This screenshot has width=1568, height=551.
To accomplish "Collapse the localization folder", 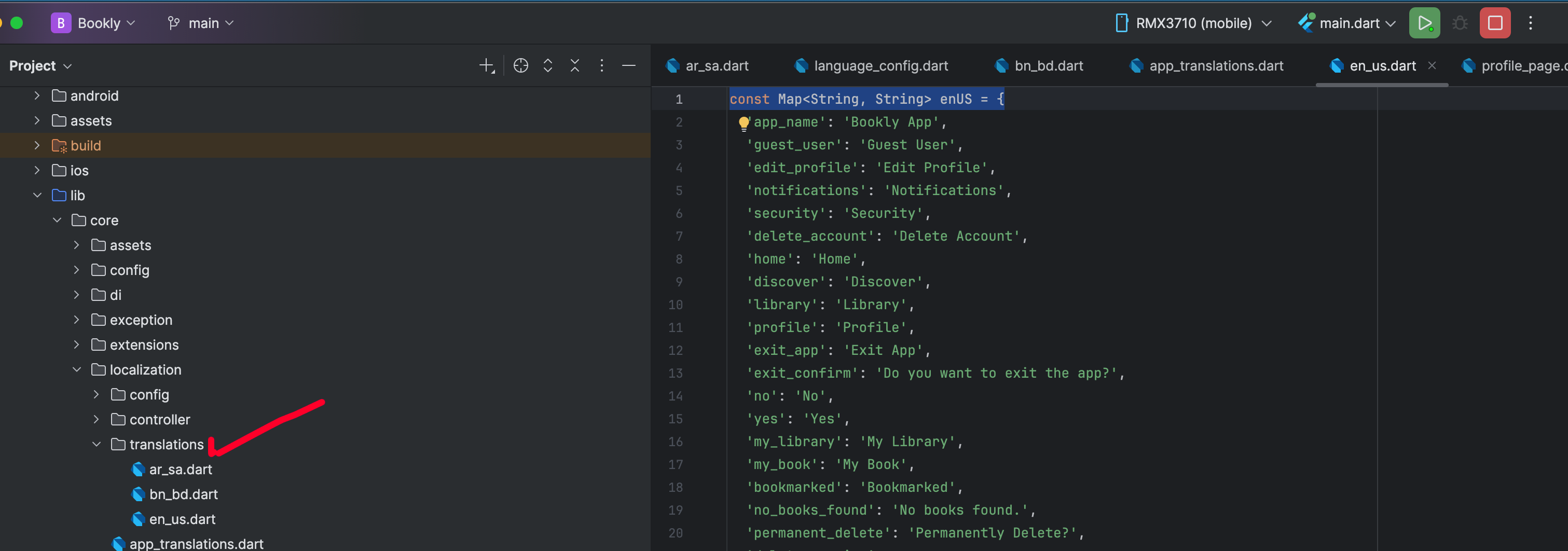I will pos(76,369).
